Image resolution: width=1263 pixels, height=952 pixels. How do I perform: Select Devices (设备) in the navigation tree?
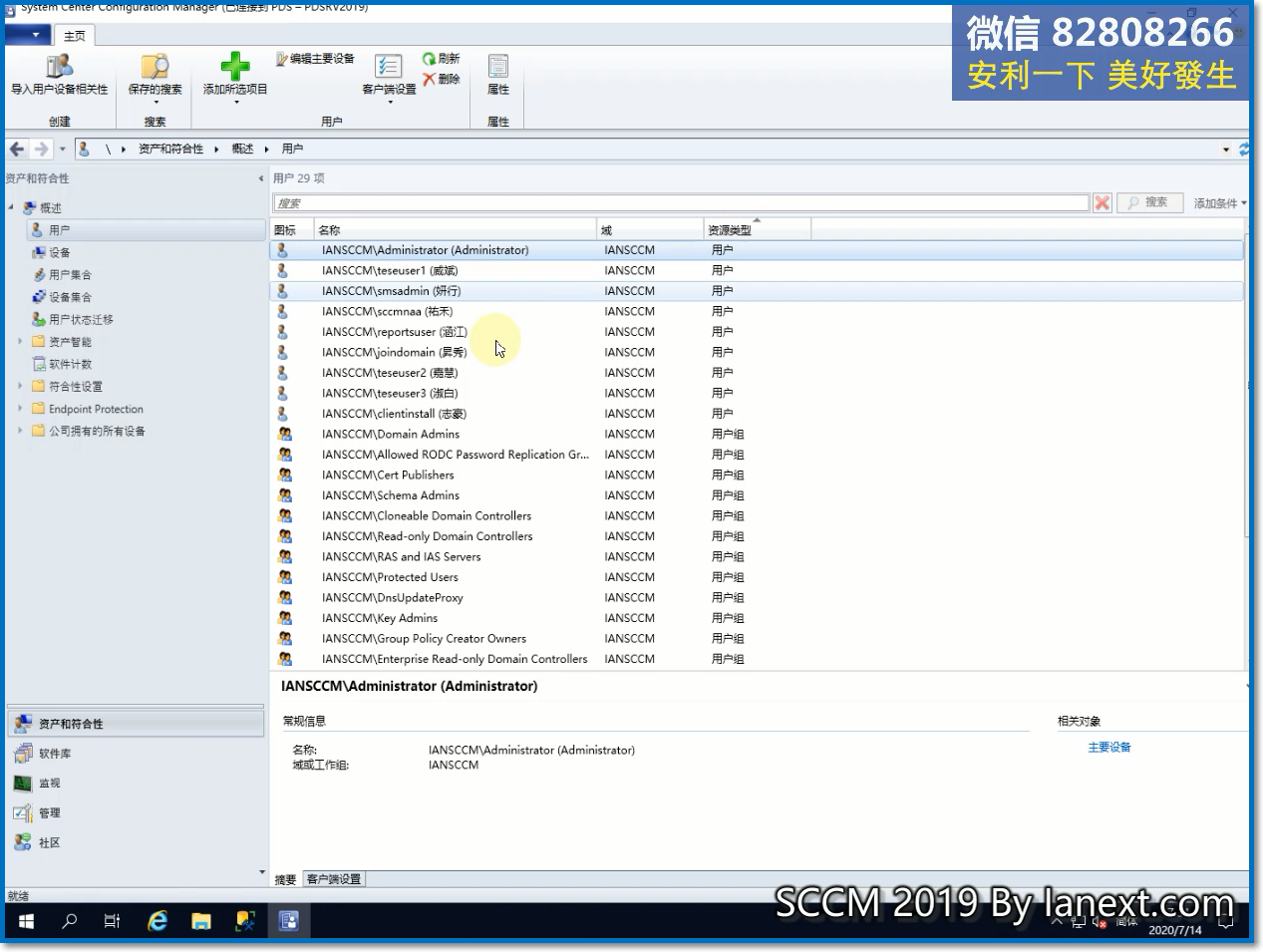[59, 252]
